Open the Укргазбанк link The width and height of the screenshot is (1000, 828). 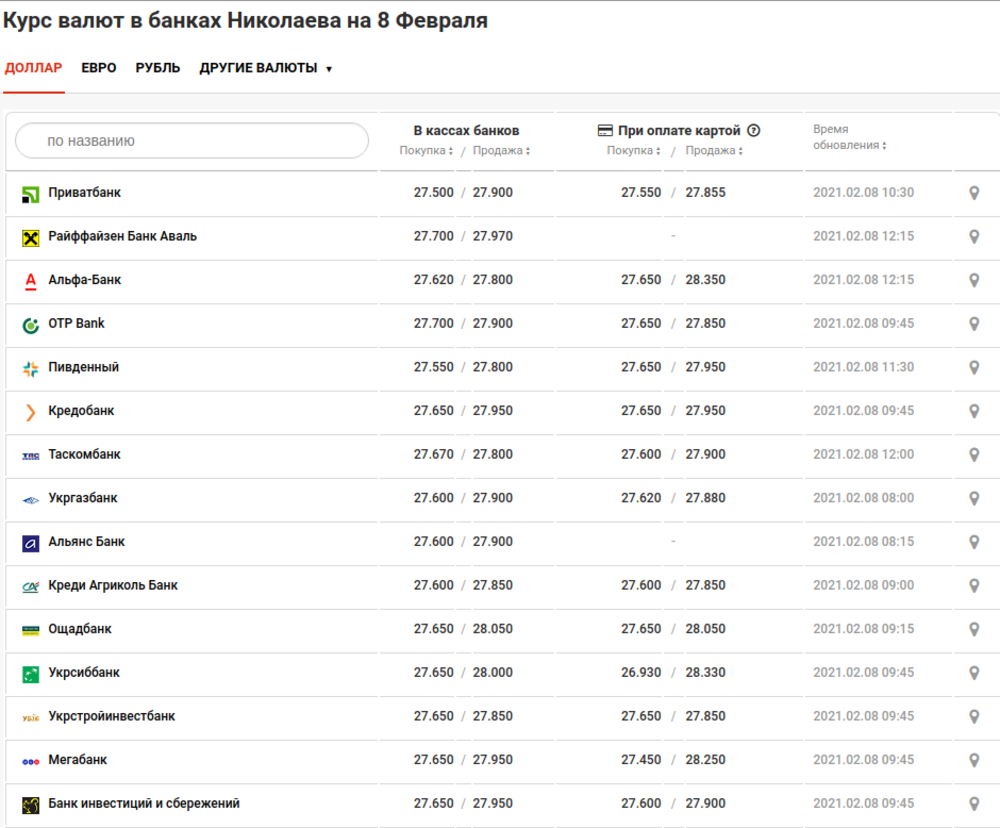pos(83,498)
